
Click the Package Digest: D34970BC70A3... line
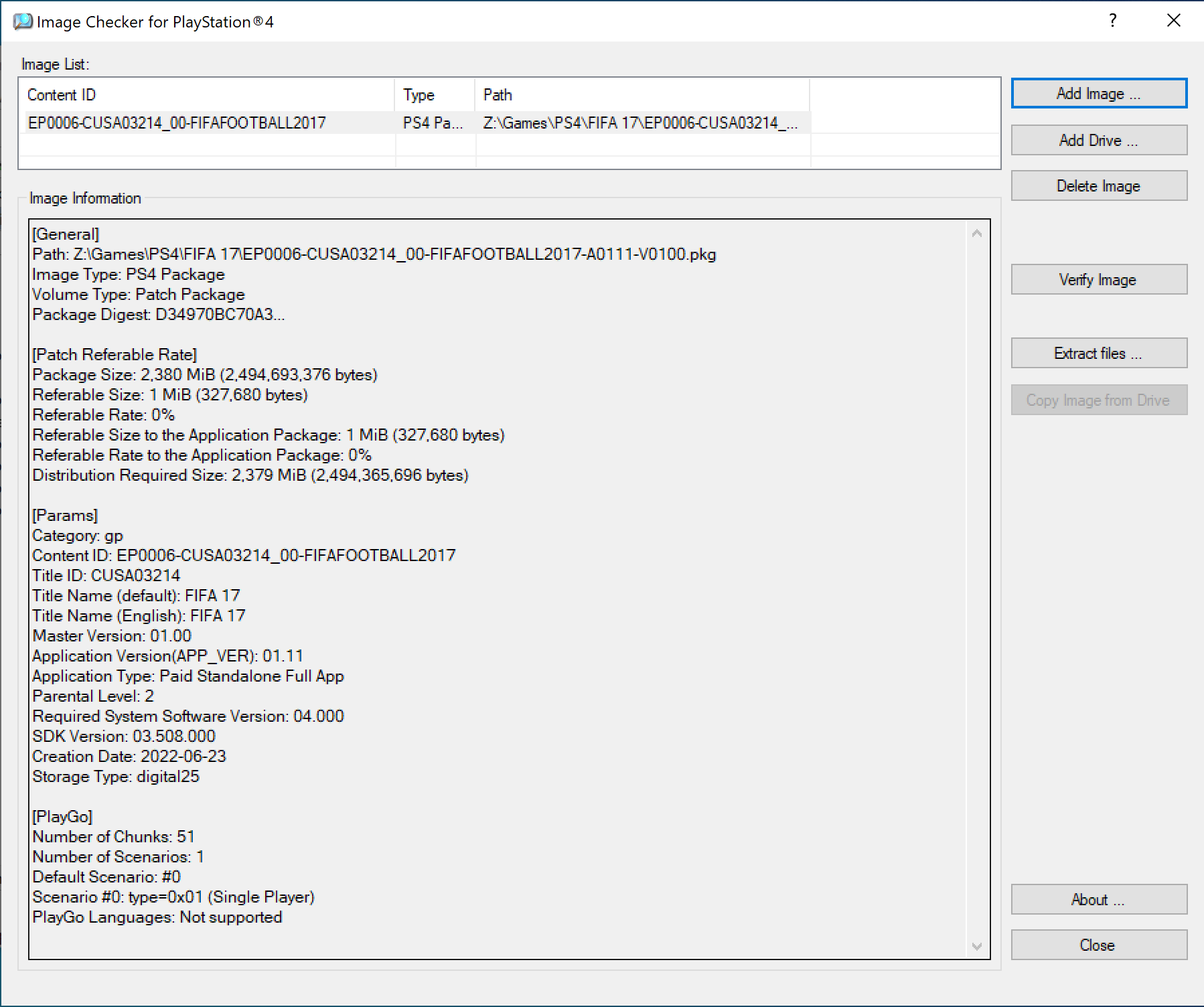159,314
